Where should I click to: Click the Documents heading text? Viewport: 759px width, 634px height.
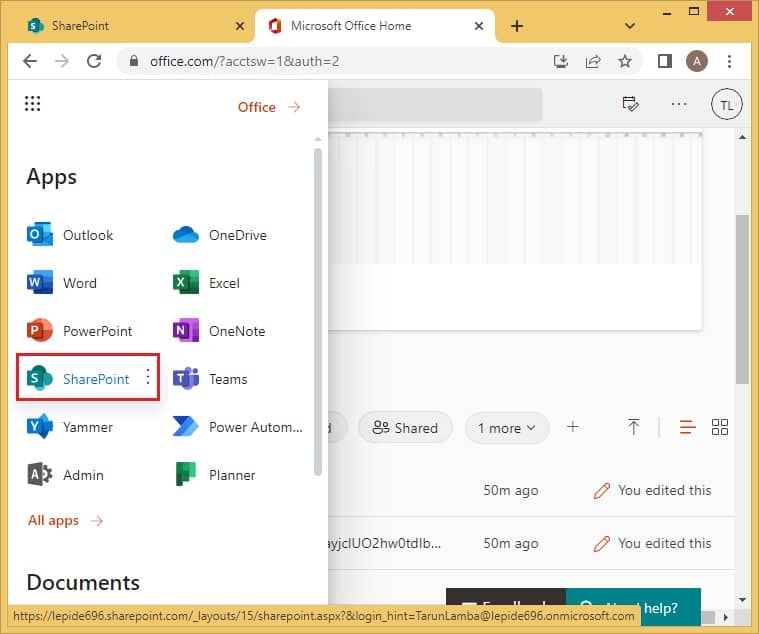tap(83, 582)
